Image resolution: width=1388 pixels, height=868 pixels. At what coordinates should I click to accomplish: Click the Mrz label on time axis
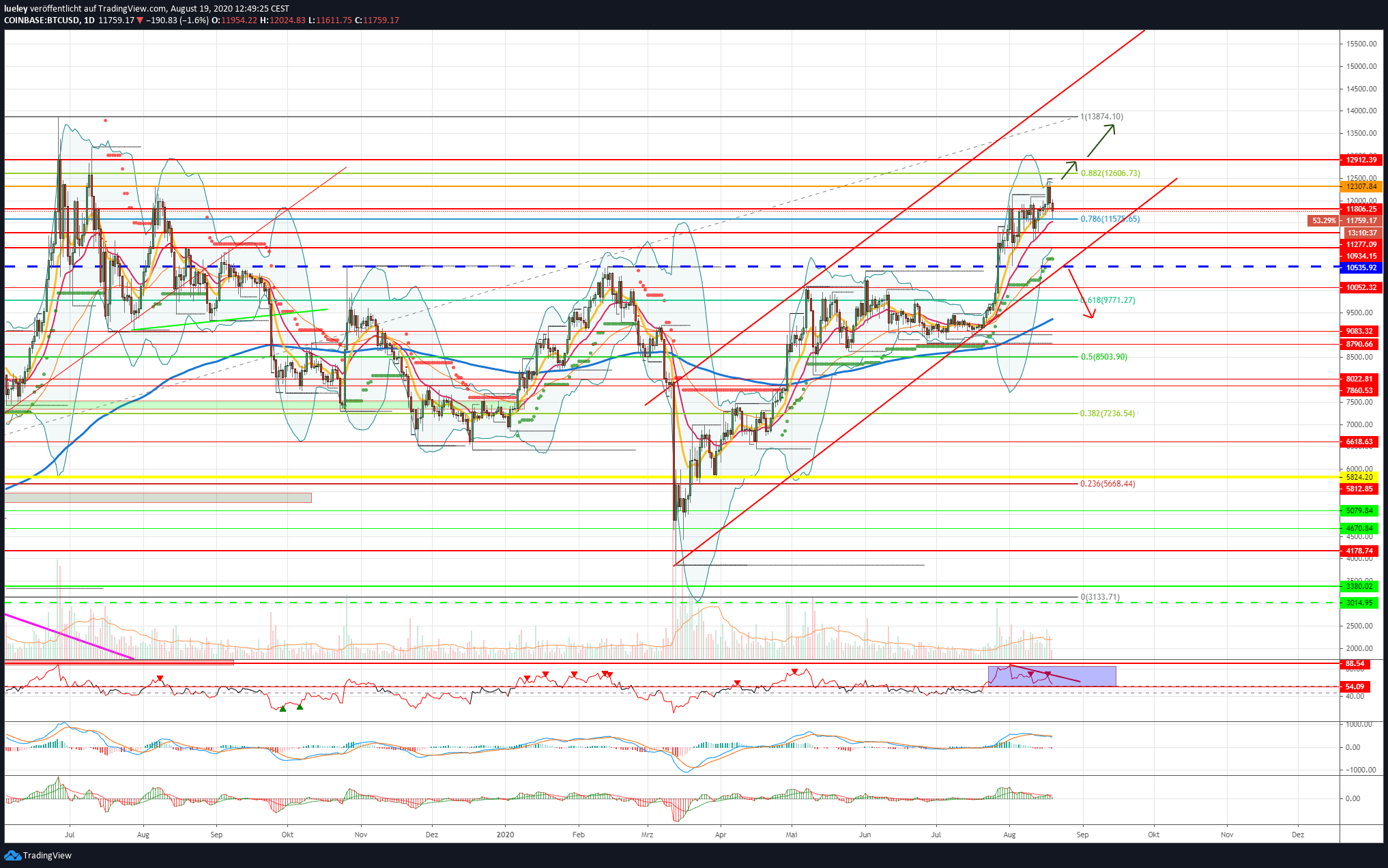click(x=648, y=835)
